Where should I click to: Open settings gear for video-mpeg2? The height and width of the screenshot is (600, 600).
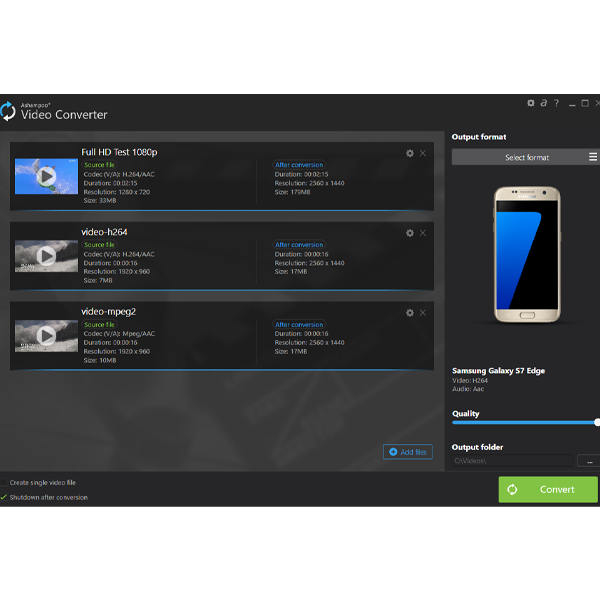pos(410,313)
